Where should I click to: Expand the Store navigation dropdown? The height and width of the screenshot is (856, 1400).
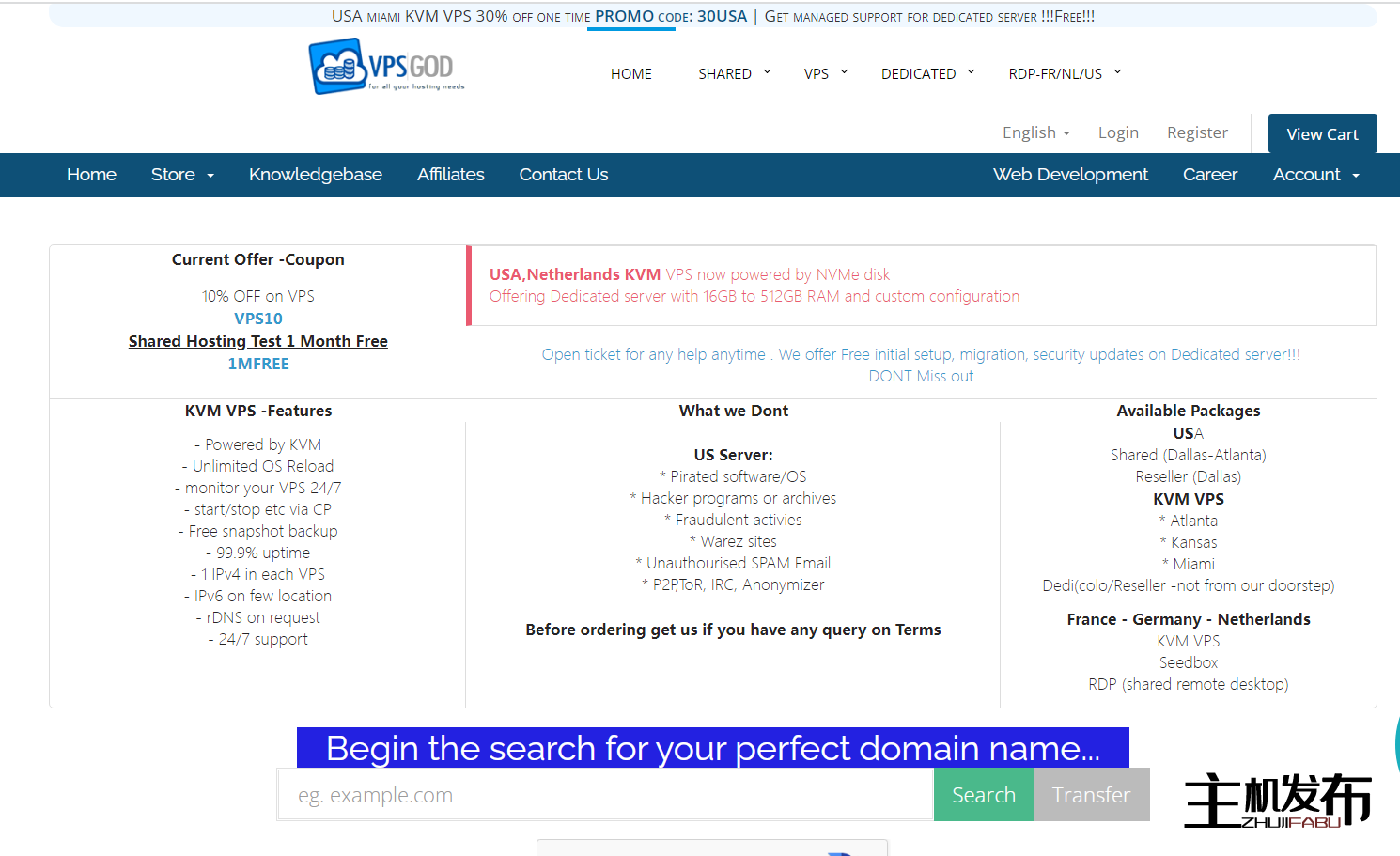coord(182,175)
